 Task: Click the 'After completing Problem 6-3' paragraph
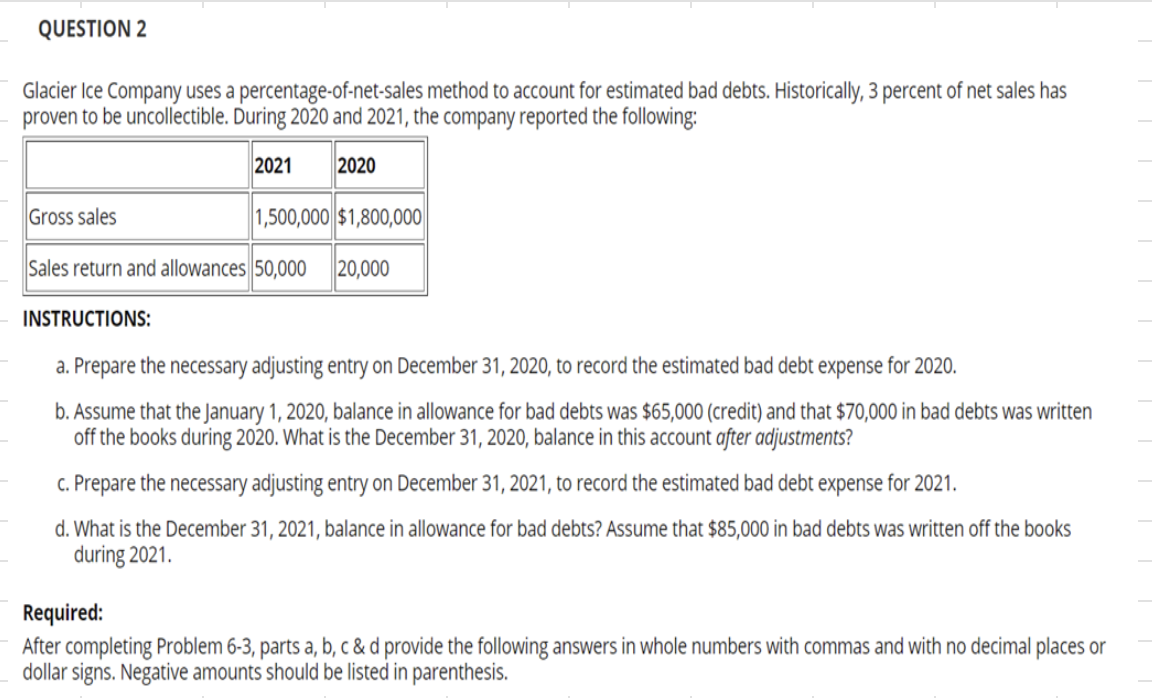[x=564, y=659]
